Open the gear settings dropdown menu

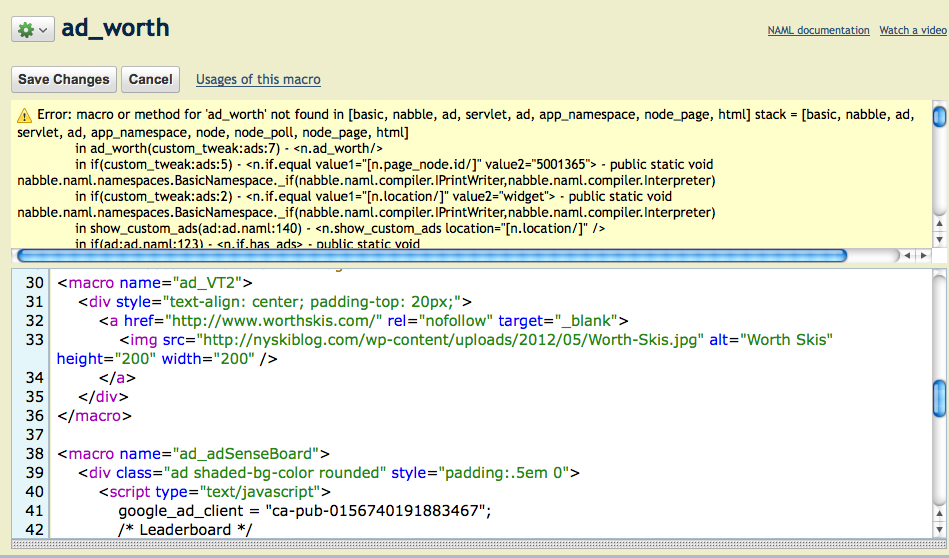click(x=32, y=30)
